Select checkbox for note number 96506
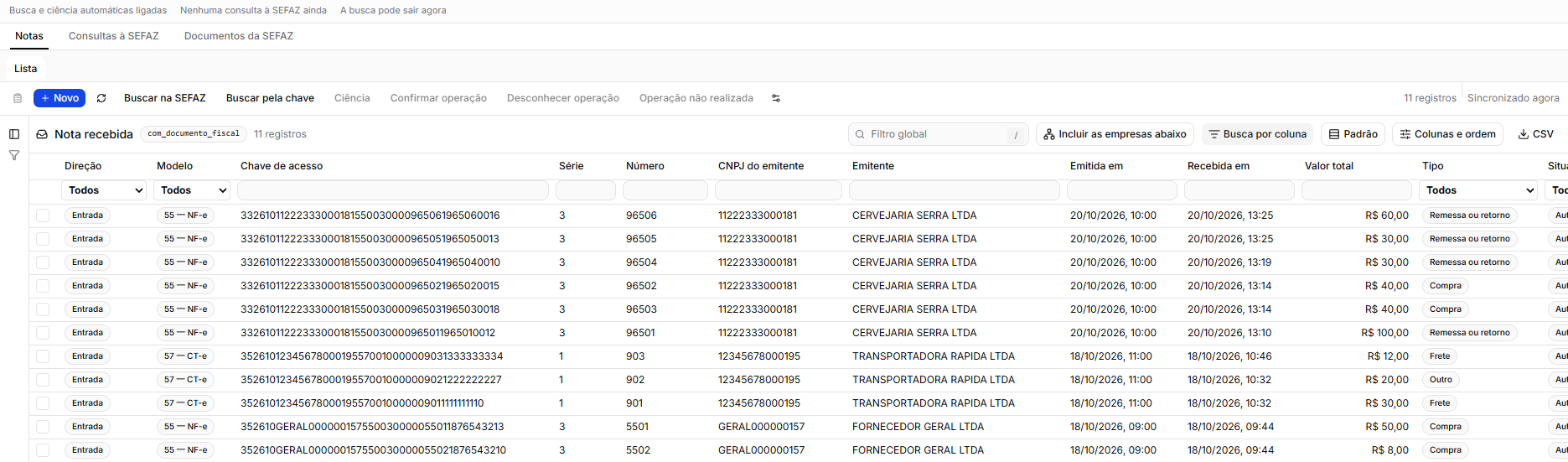Viewport: 1568px width, 462px height. coord(43,215)
